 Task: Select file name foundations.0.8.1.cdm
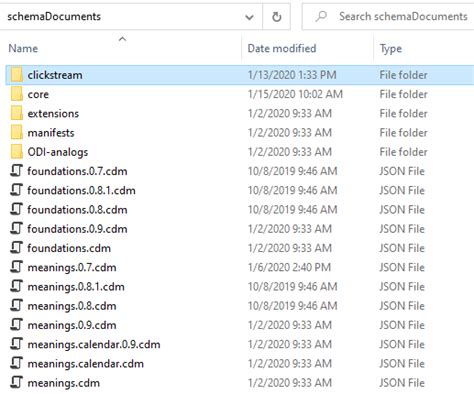[x=81, y=191]
